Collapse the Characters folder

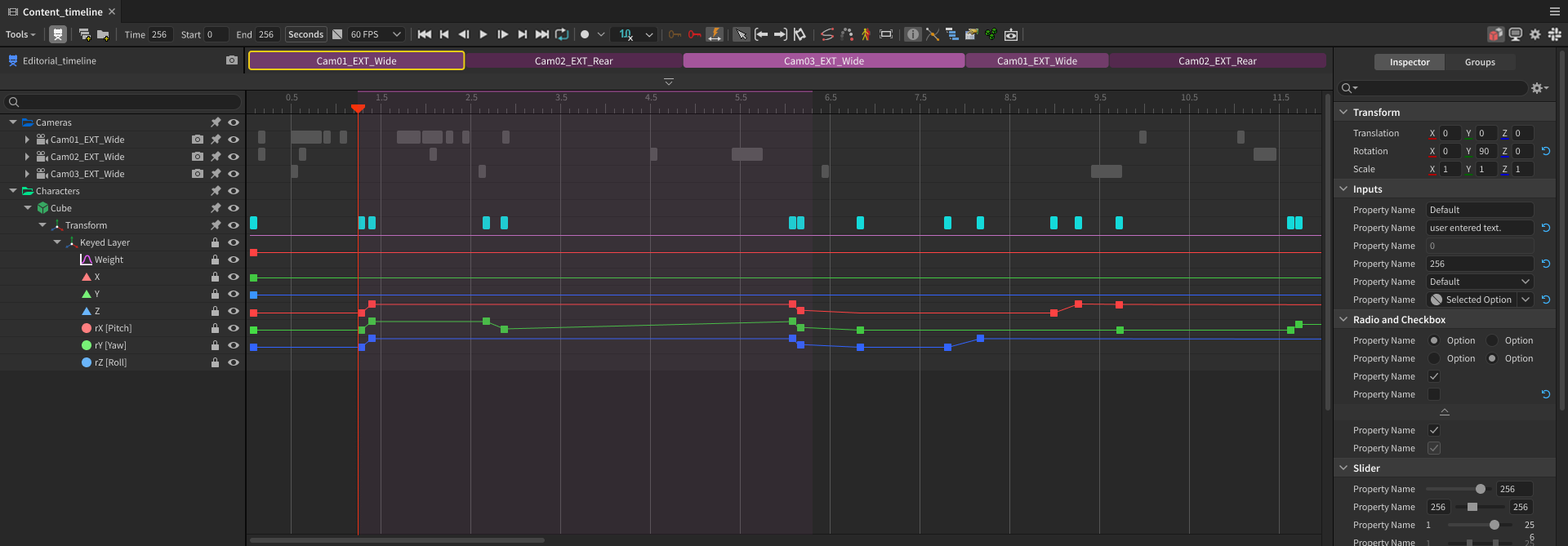13,191
